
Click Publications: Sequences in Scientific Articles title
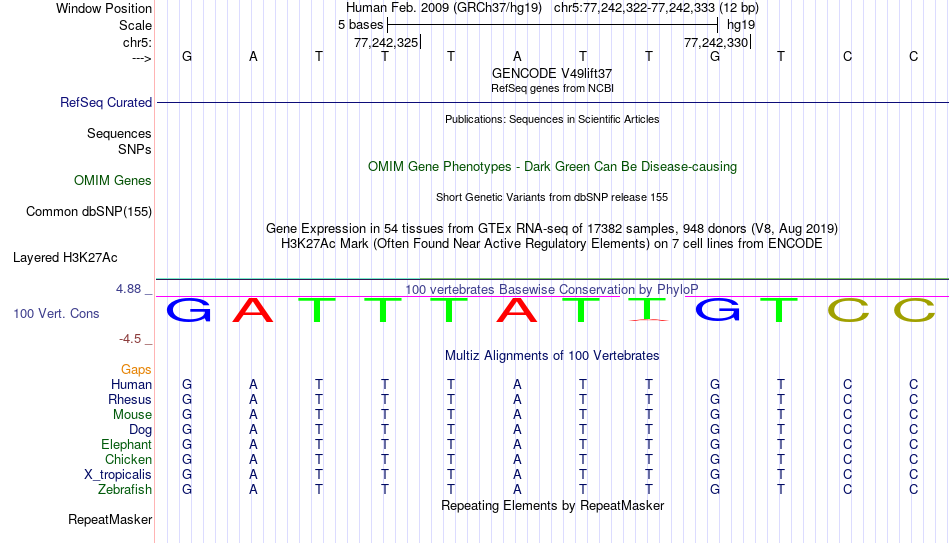[x=552, y=119]
